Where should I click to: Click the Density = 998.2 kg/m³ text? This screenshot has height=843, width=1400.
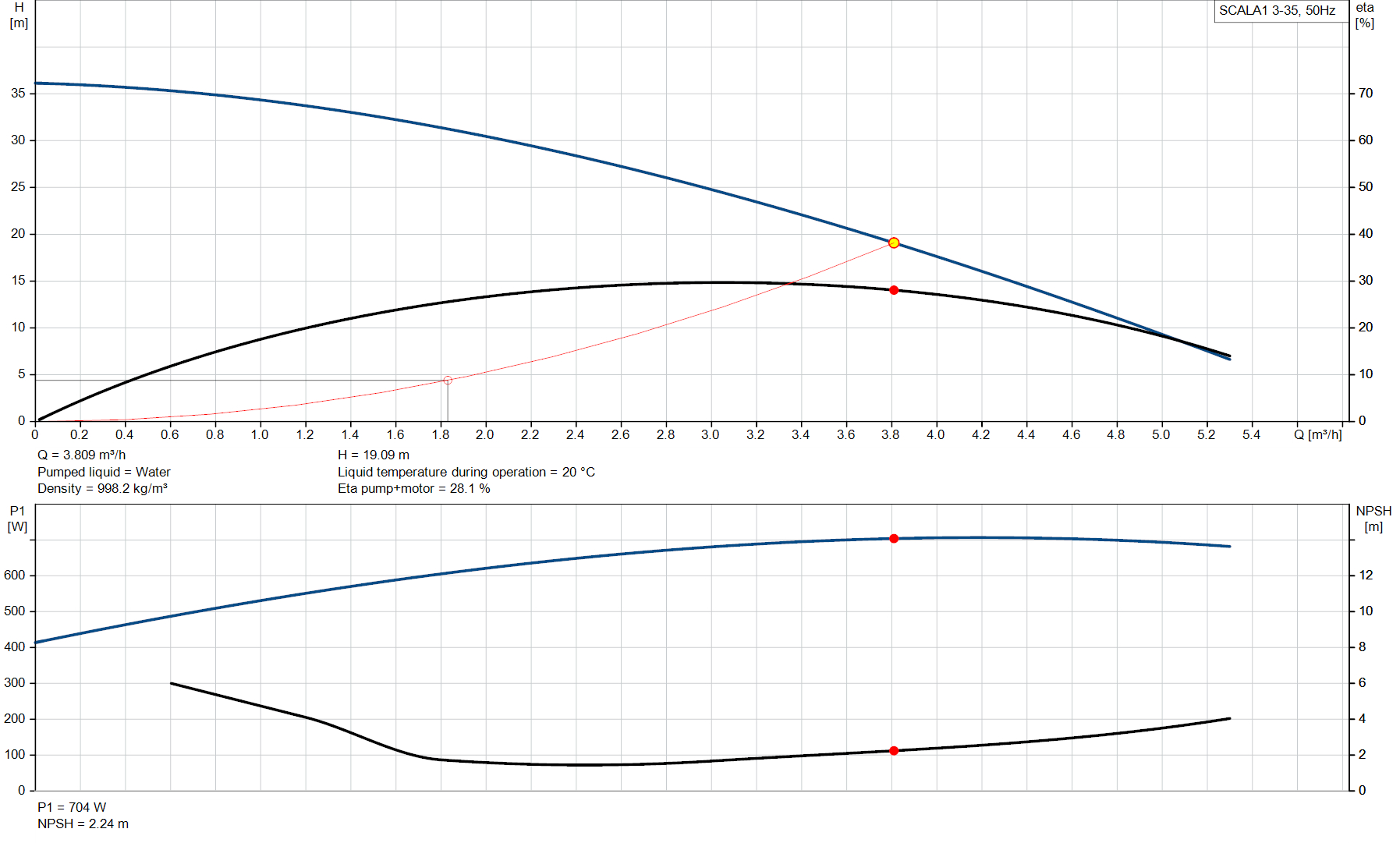[x=102, y=488]
